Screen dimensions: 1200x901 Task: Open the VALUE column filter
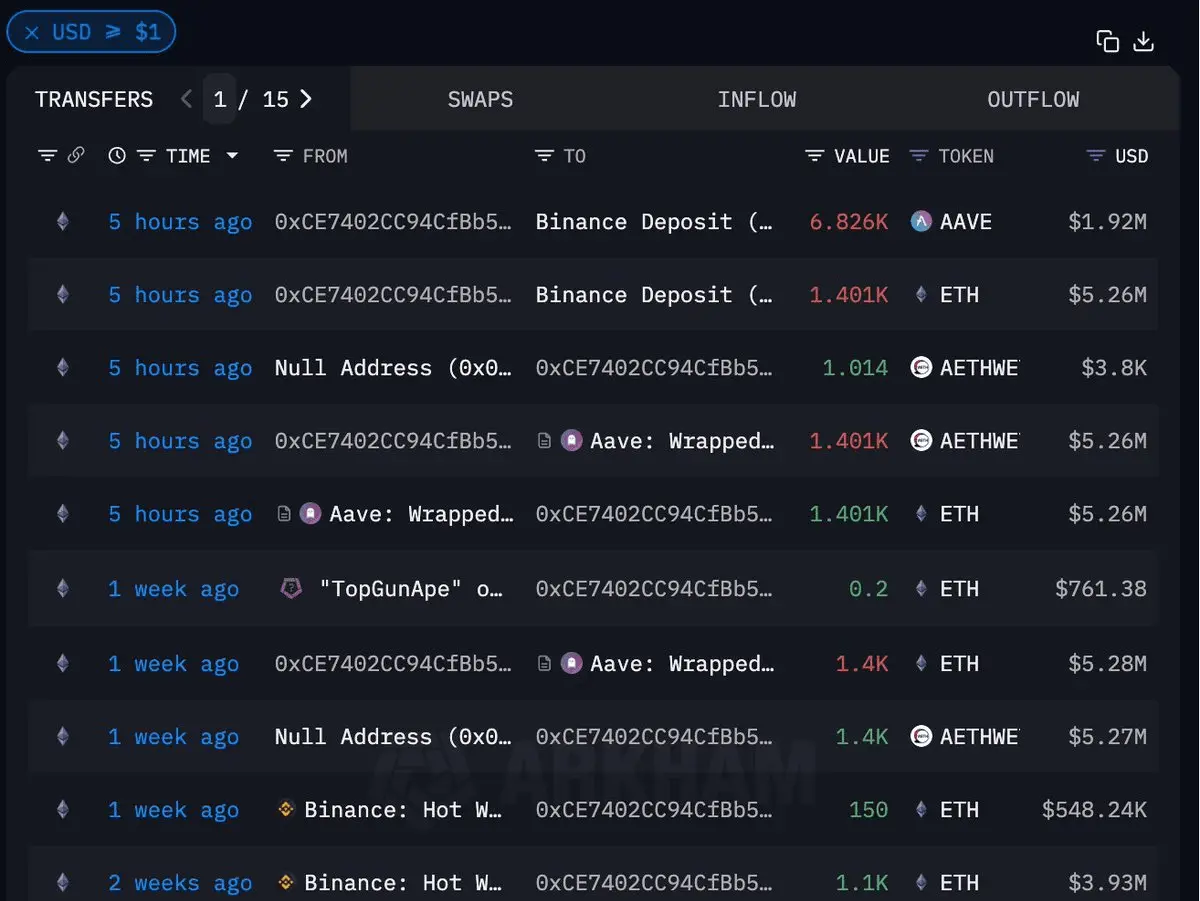pos(815,156)
